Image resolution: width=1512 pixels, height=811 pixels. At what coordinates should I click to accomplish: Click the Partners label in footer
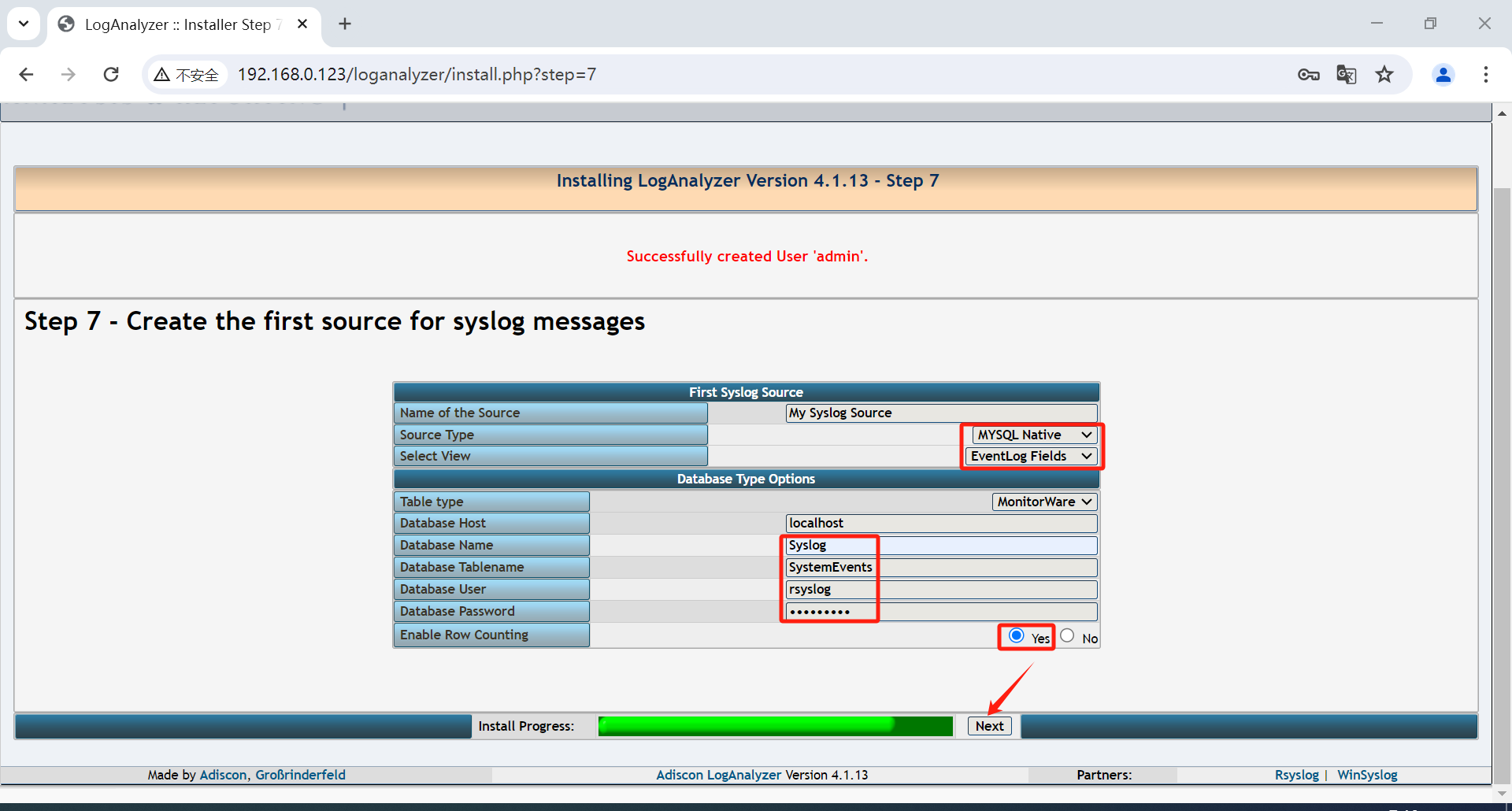1104,775
